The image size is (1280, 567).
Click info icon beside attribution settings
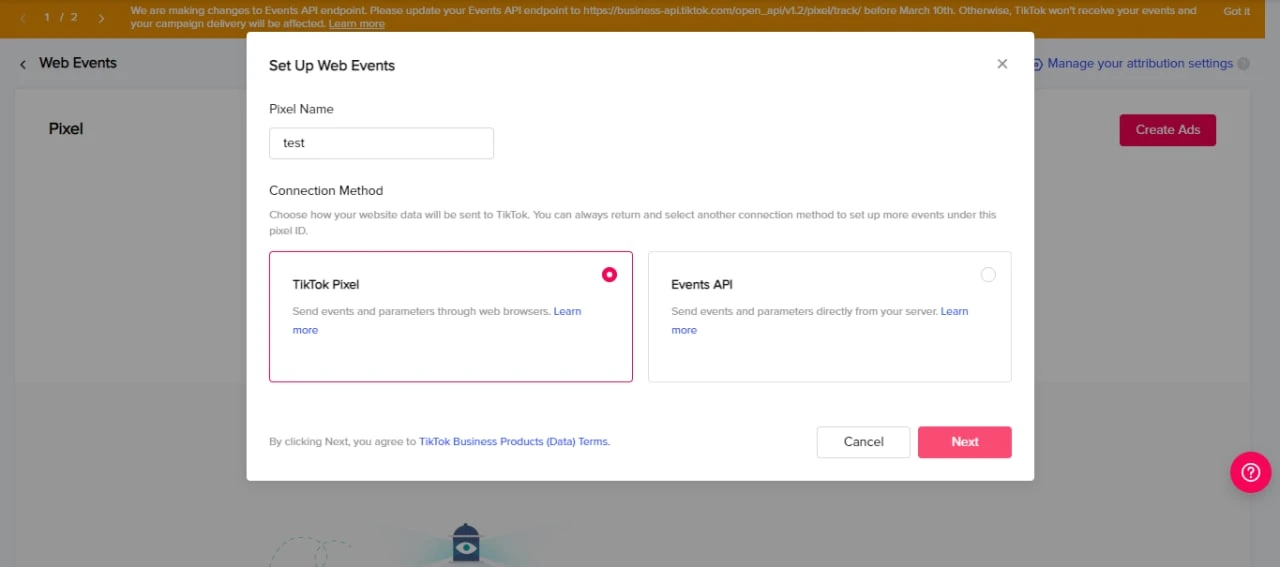[1244, 64]
